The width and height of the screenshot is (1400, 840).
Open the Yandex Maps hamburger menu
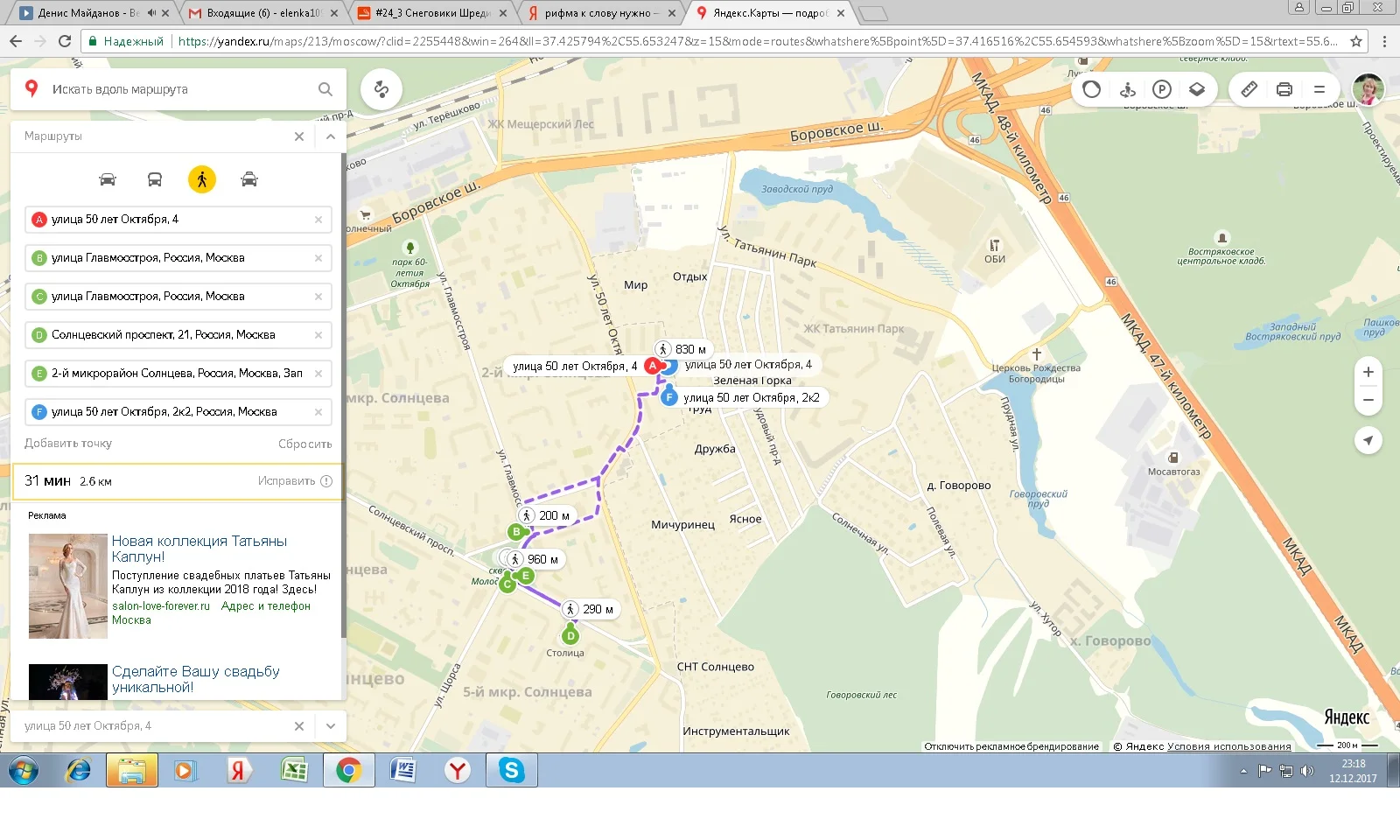(1319, 89)
